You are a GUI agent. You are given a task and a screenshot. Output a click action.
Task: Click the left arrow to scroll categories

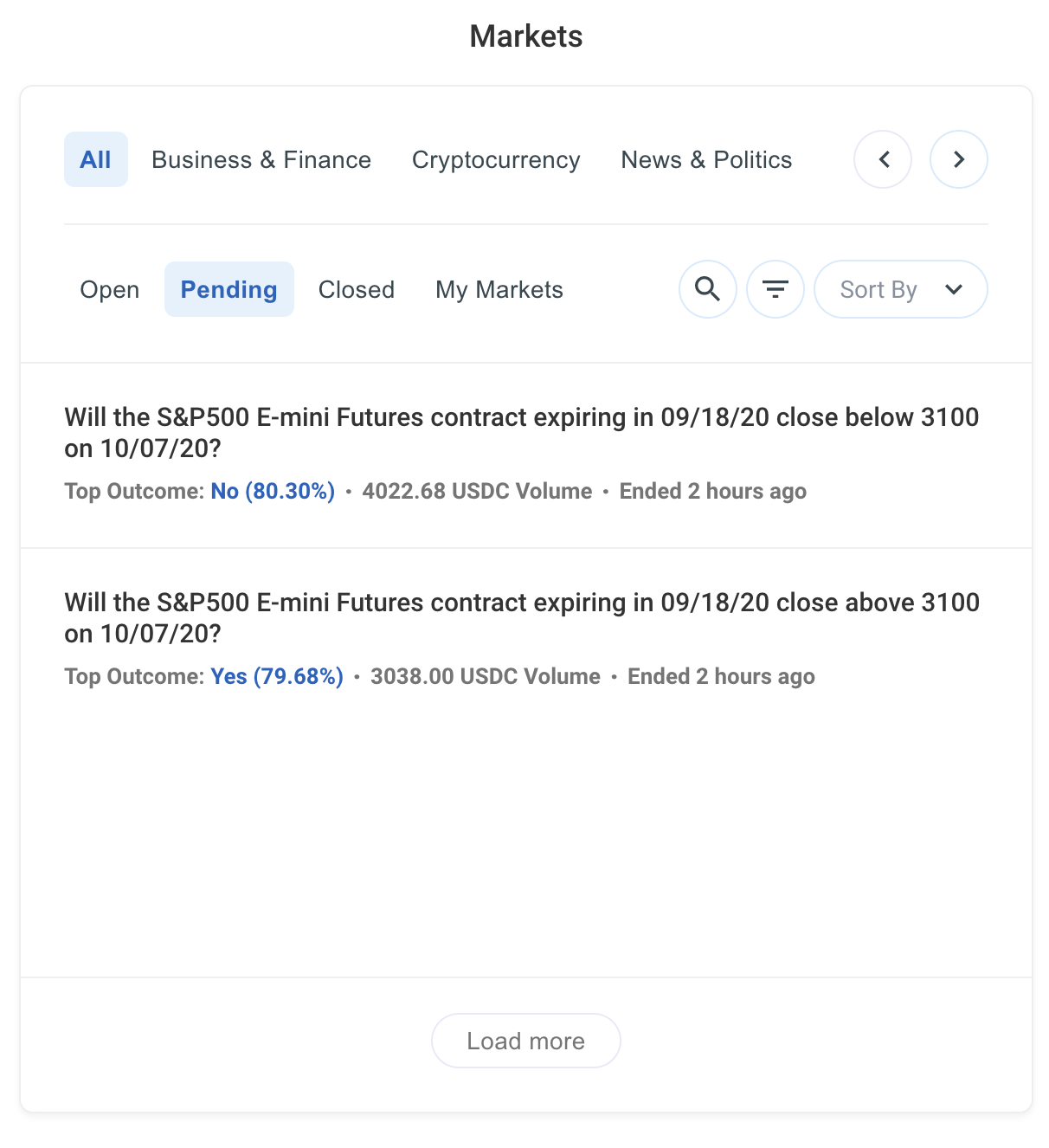click(x=882, y=159)
